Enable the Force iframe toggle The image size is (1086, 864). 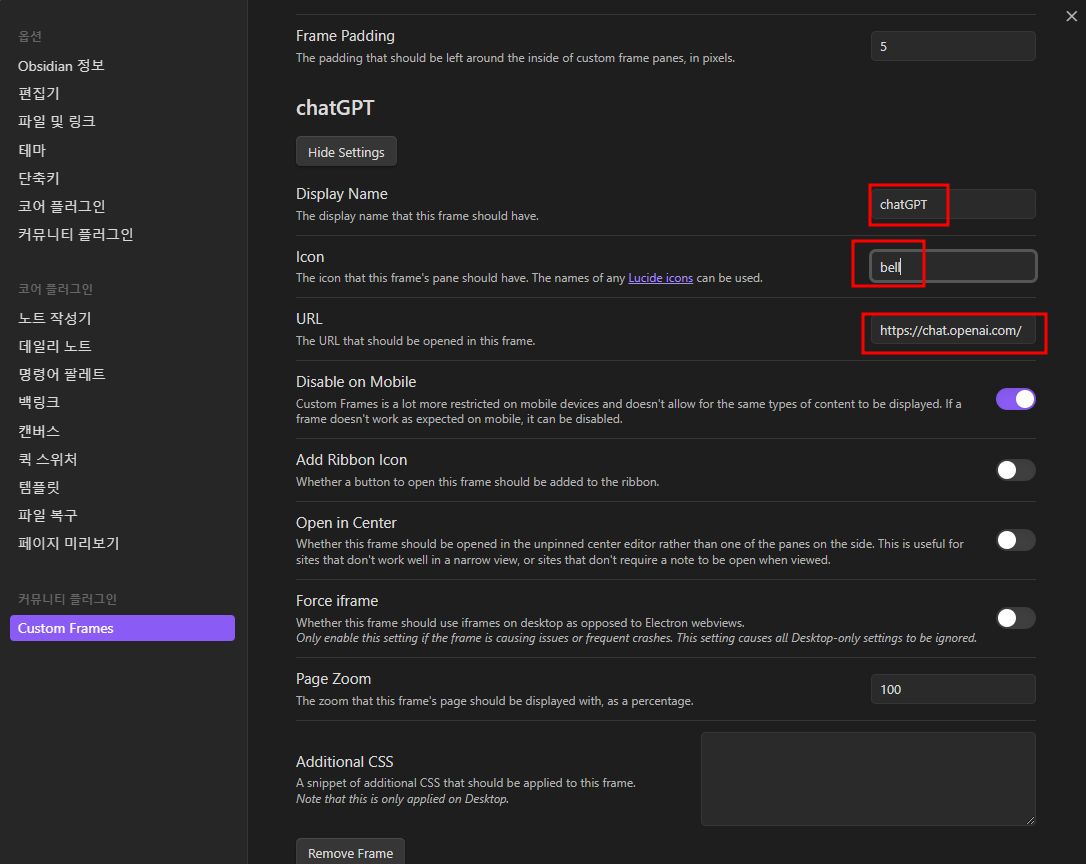(x=1015, y=618)
